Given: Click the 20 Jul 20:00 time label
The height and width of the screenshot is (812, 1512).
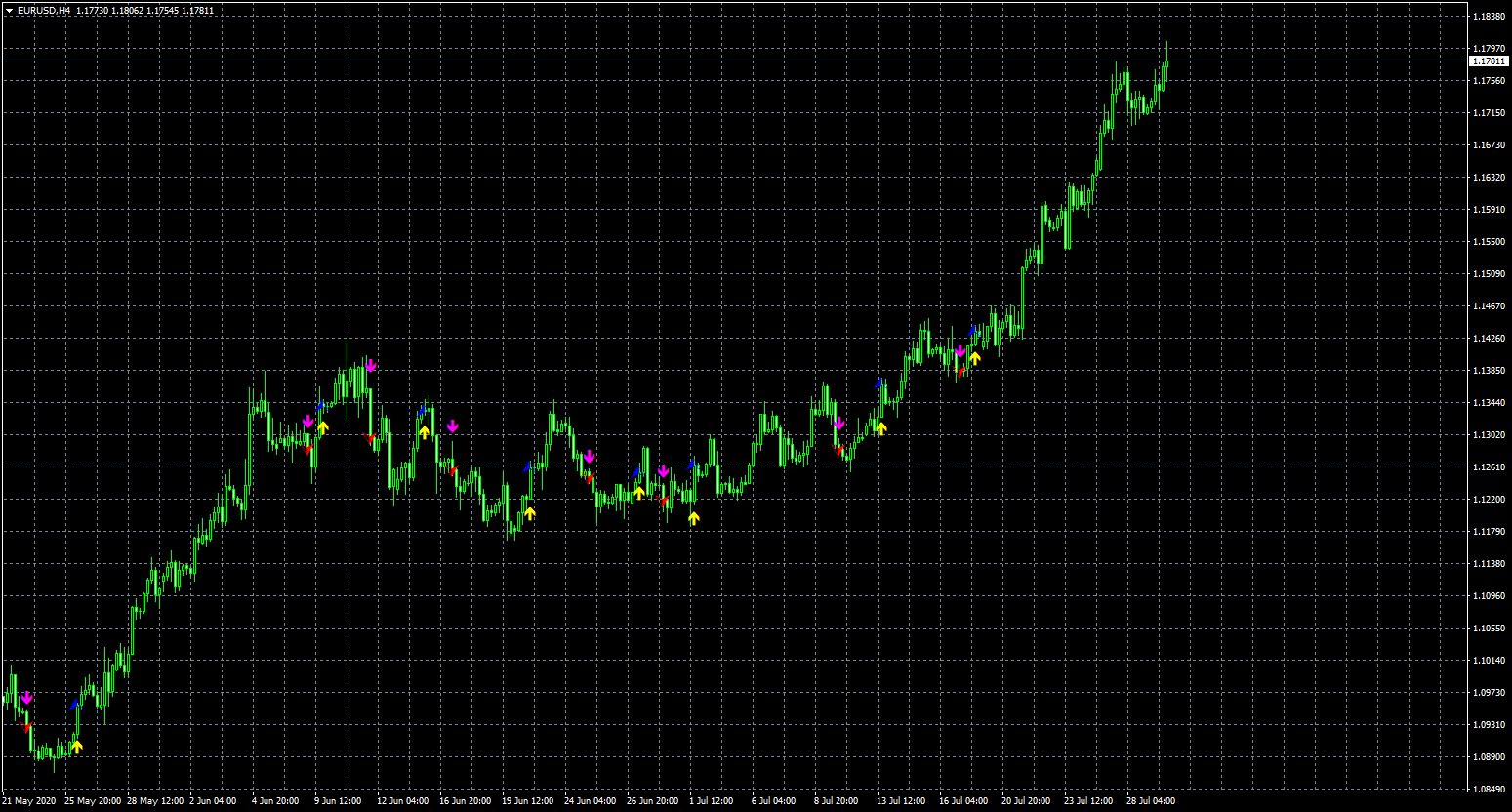Looking at the screenshot, I should (x=1027, y=801).
